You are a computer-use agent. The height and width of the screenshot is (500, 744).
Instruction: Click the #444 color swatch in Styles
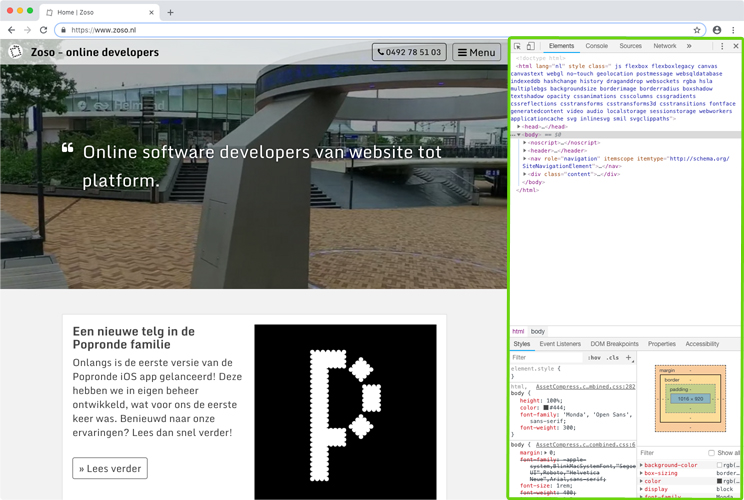click(547, 408)
